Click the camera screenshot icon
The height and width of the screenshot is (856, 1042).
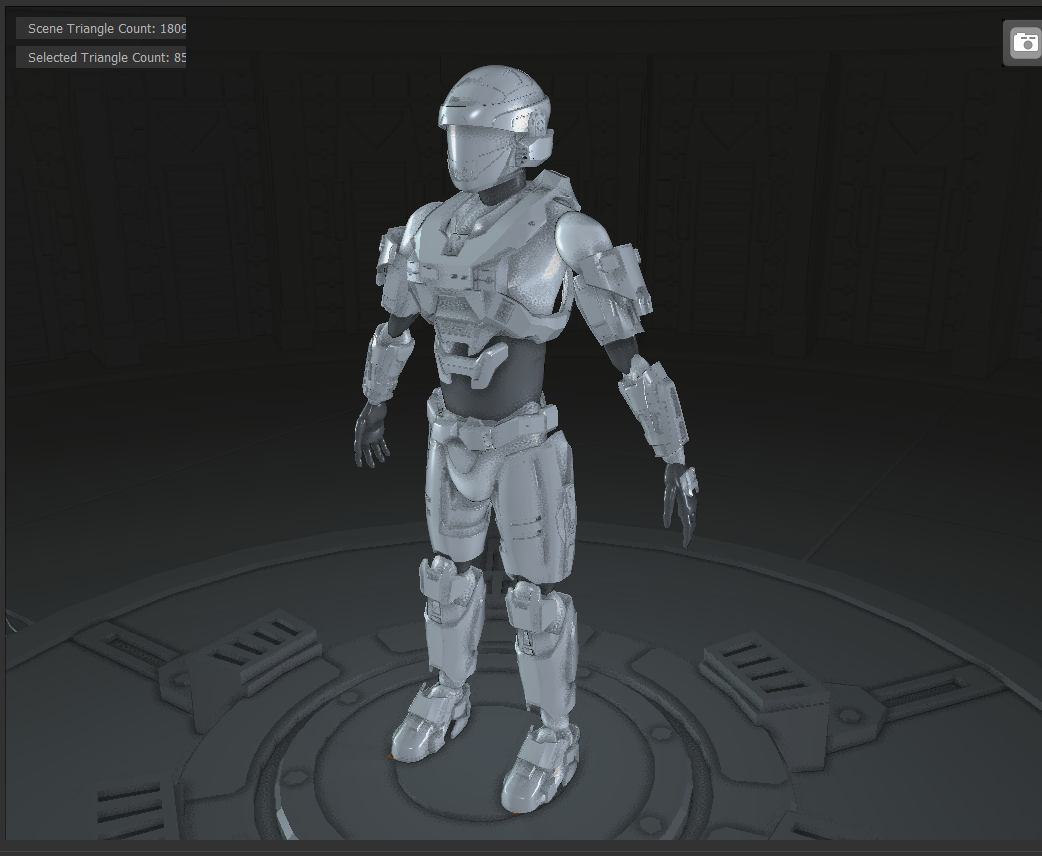[x=1025, y=43]
